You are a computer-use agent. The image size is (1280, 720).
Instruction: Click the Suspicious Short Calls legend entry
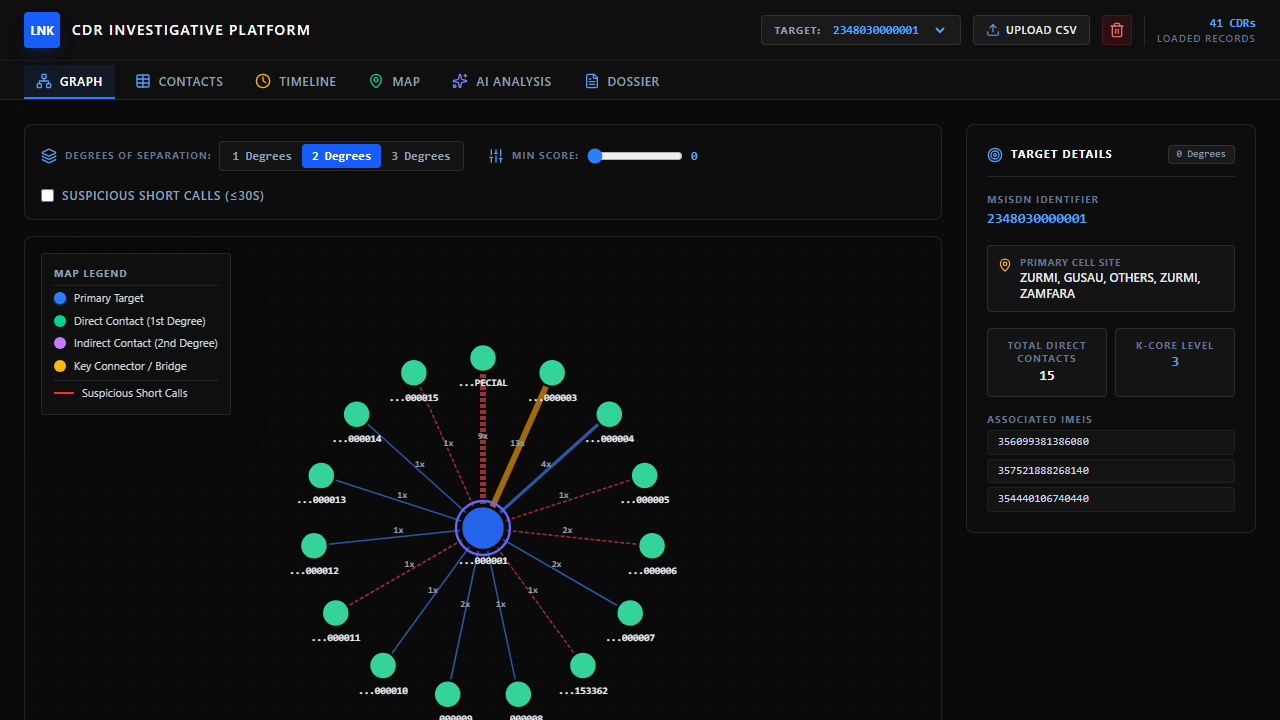click(x=121, y=393)
